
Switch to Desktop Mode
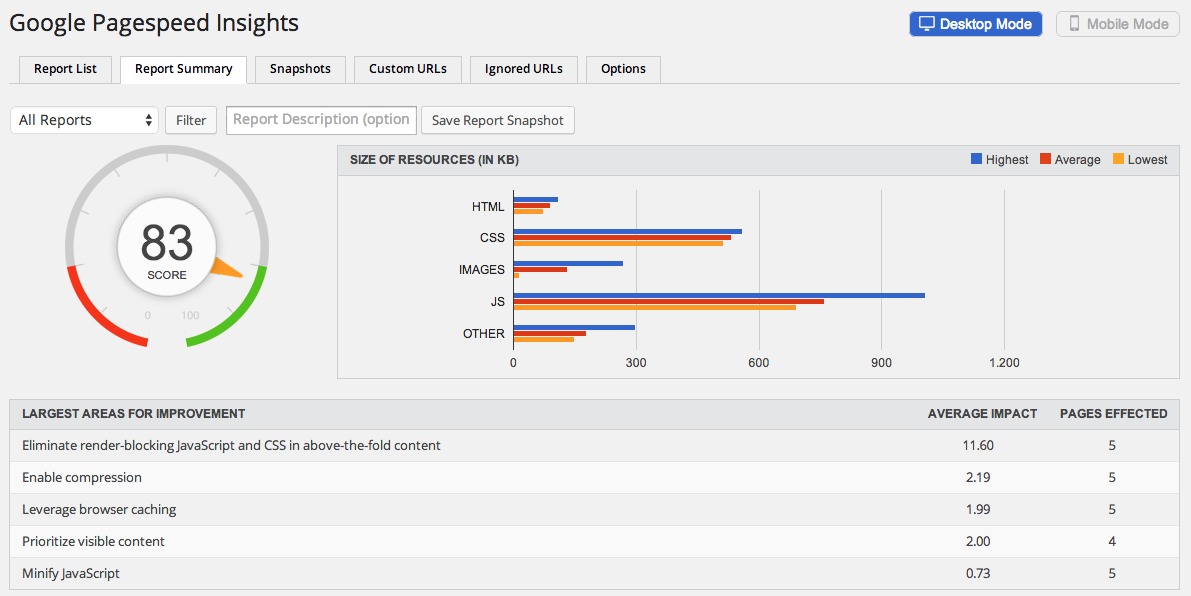976,24
